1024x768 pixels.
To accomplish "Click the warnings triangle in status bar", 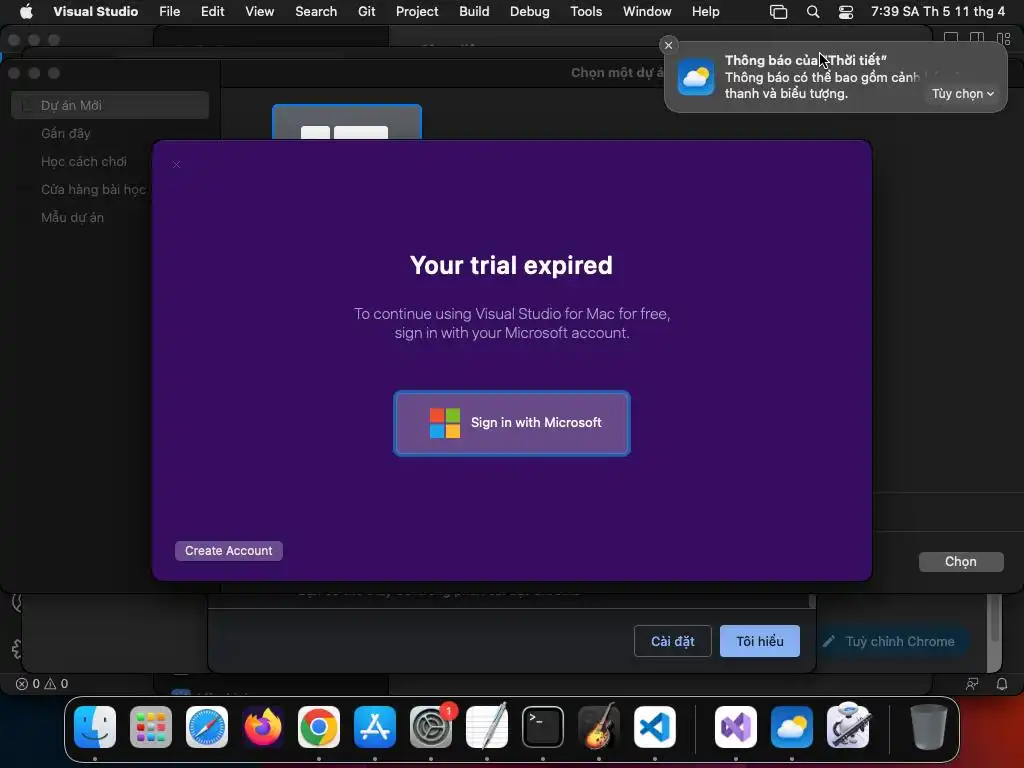I will 50,684.
